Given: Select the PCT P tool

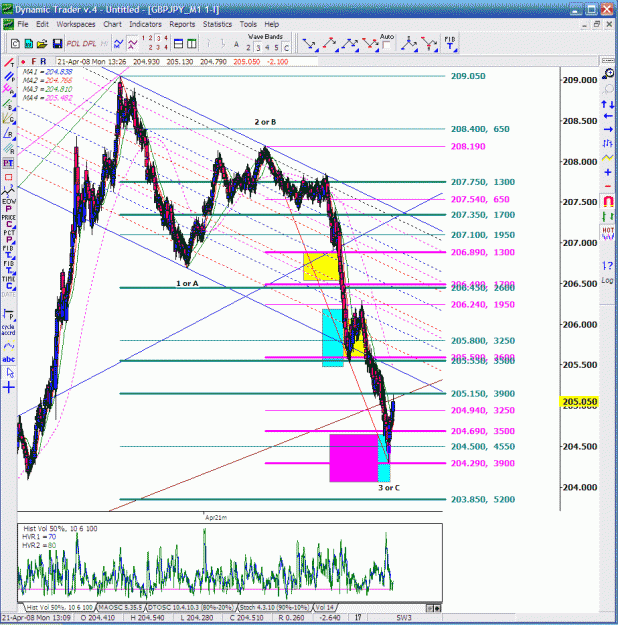Looking at the screenshot, I should (8, 236).
